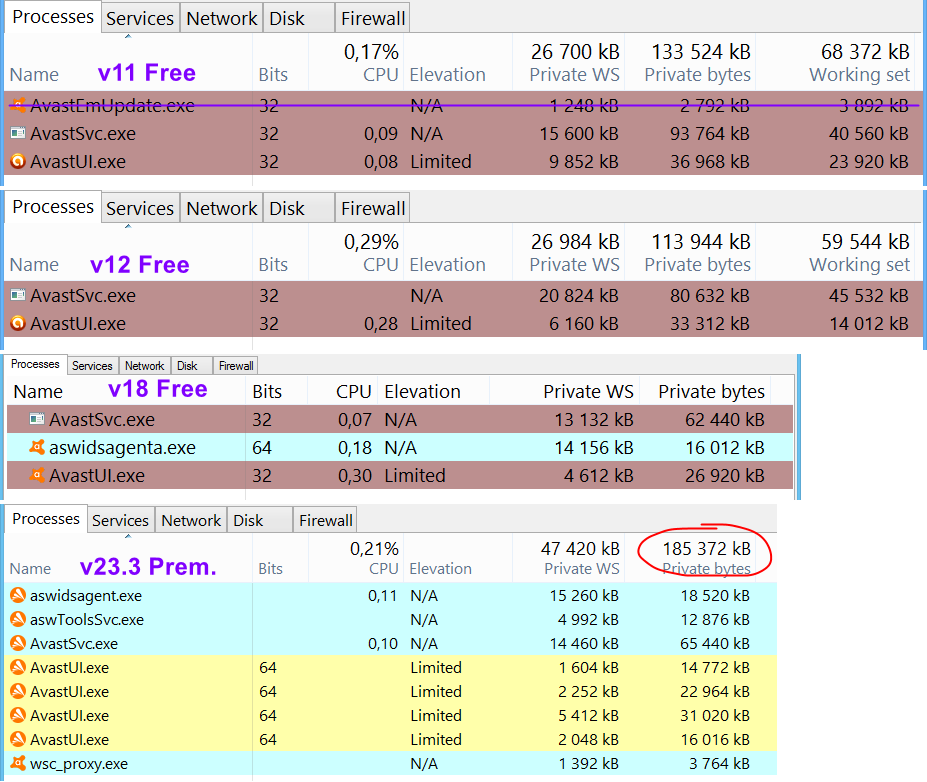Viewport: 927px width, 782px height.
Task: Click the icon of the AvastUI.exe row with 22 964 kB
Action: click(x=18, y=691)
